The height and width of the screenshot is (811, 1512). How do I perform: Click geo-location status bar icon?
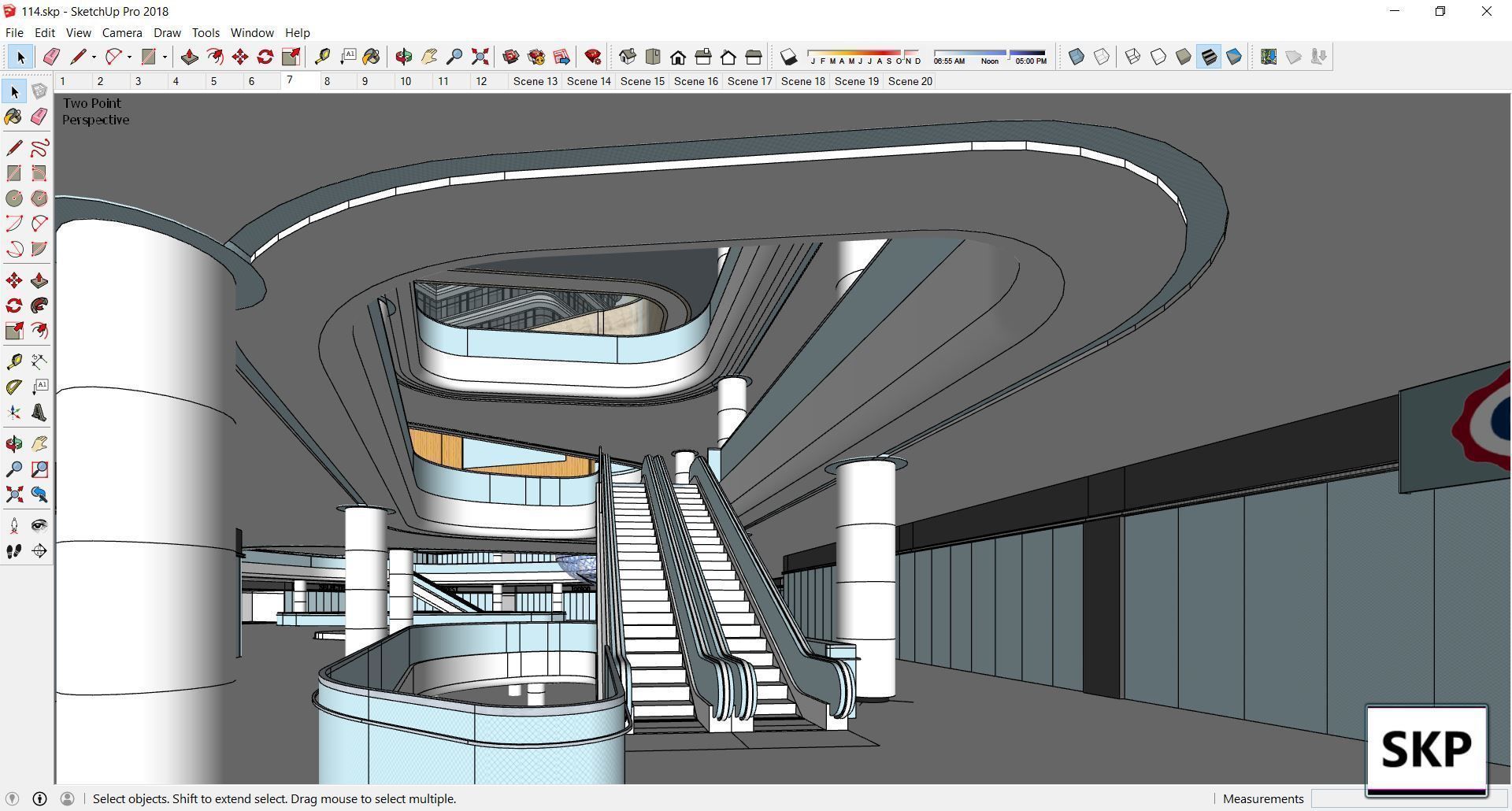[x=12, y=798]
